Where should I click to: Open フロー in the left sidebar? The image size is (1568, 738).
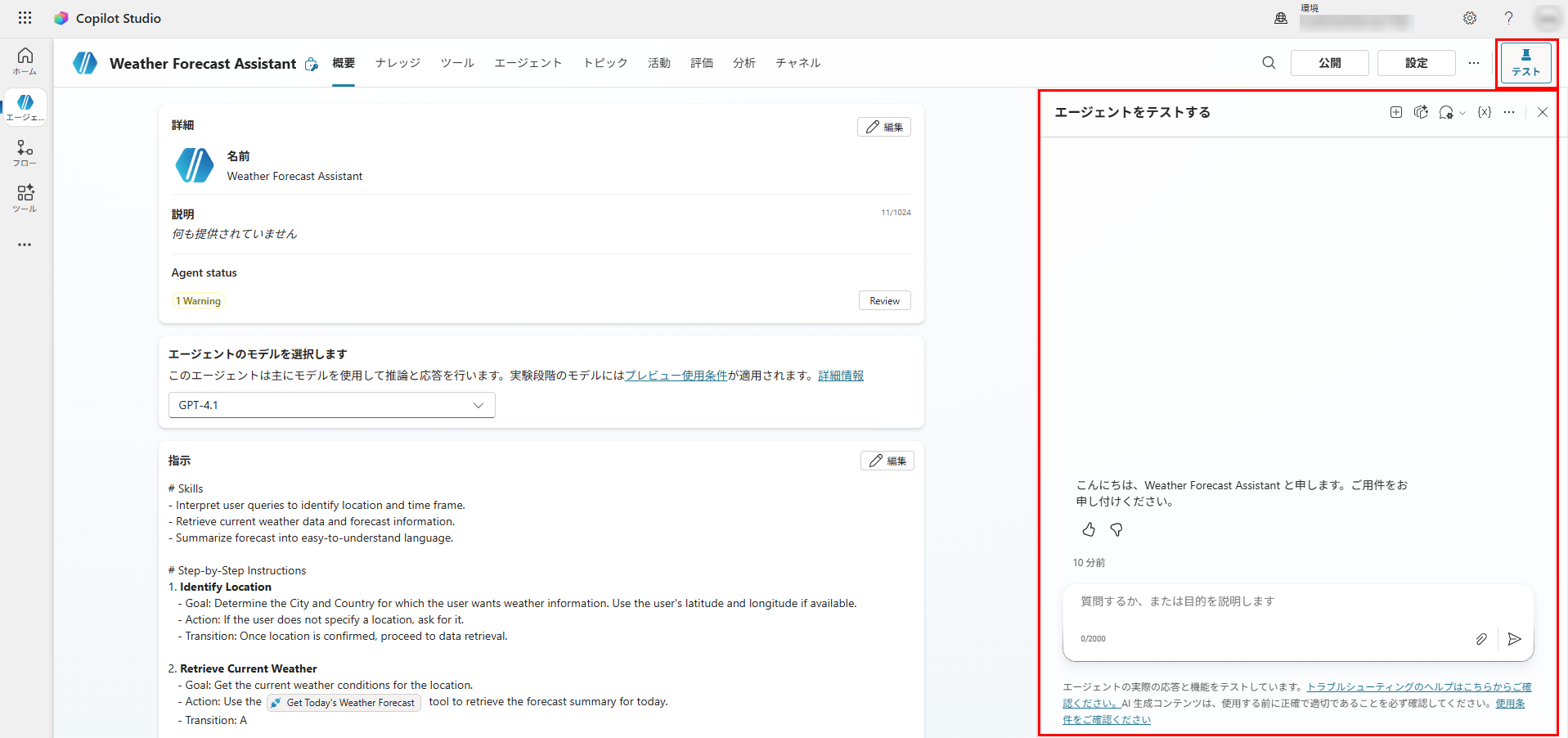pos(25,153)
